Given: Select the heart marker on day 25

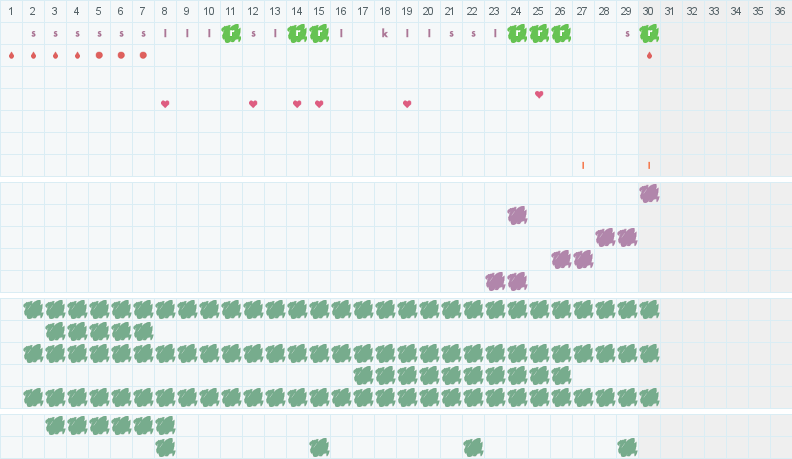Looking at the screenshot, I should 539,94.
